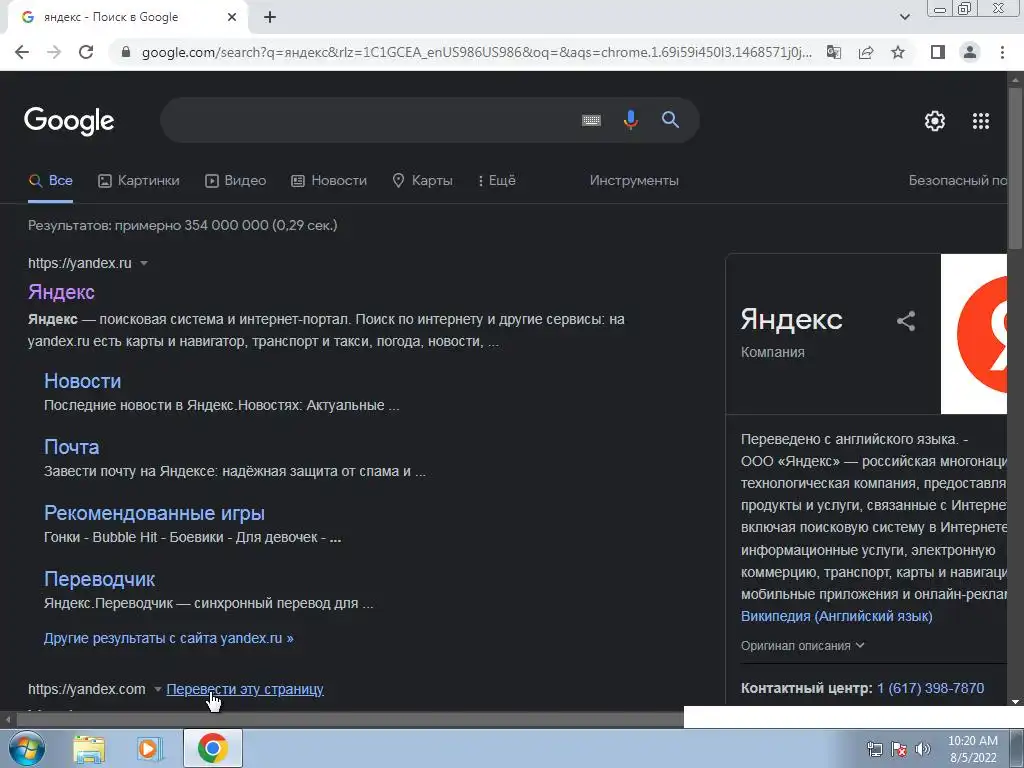Start voice search with the microphone icon
1024x768 pixels.
point(631,120)
